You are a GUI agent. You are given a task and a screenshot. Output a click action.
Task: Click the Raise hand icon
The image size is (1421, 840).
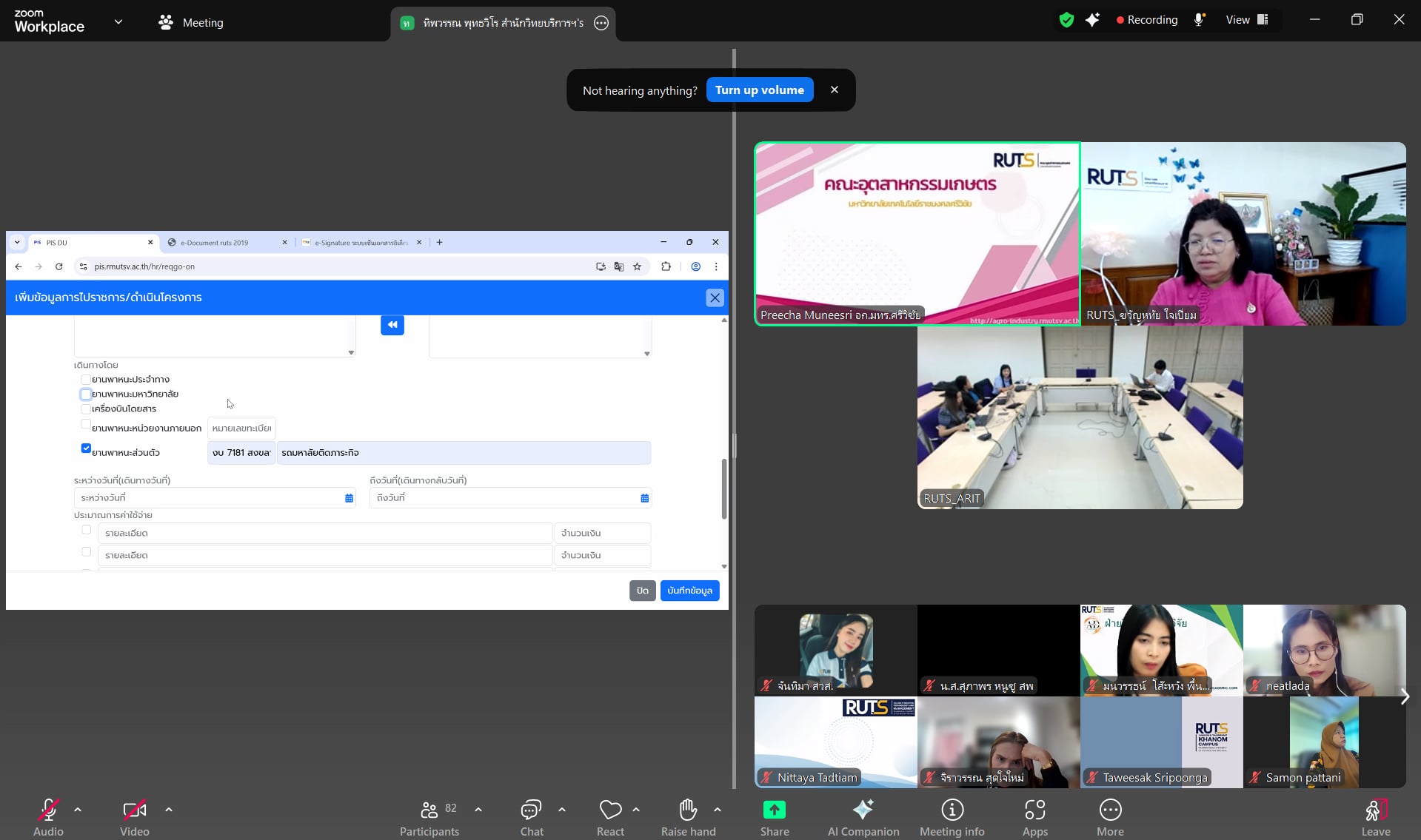tap(688, 810)
